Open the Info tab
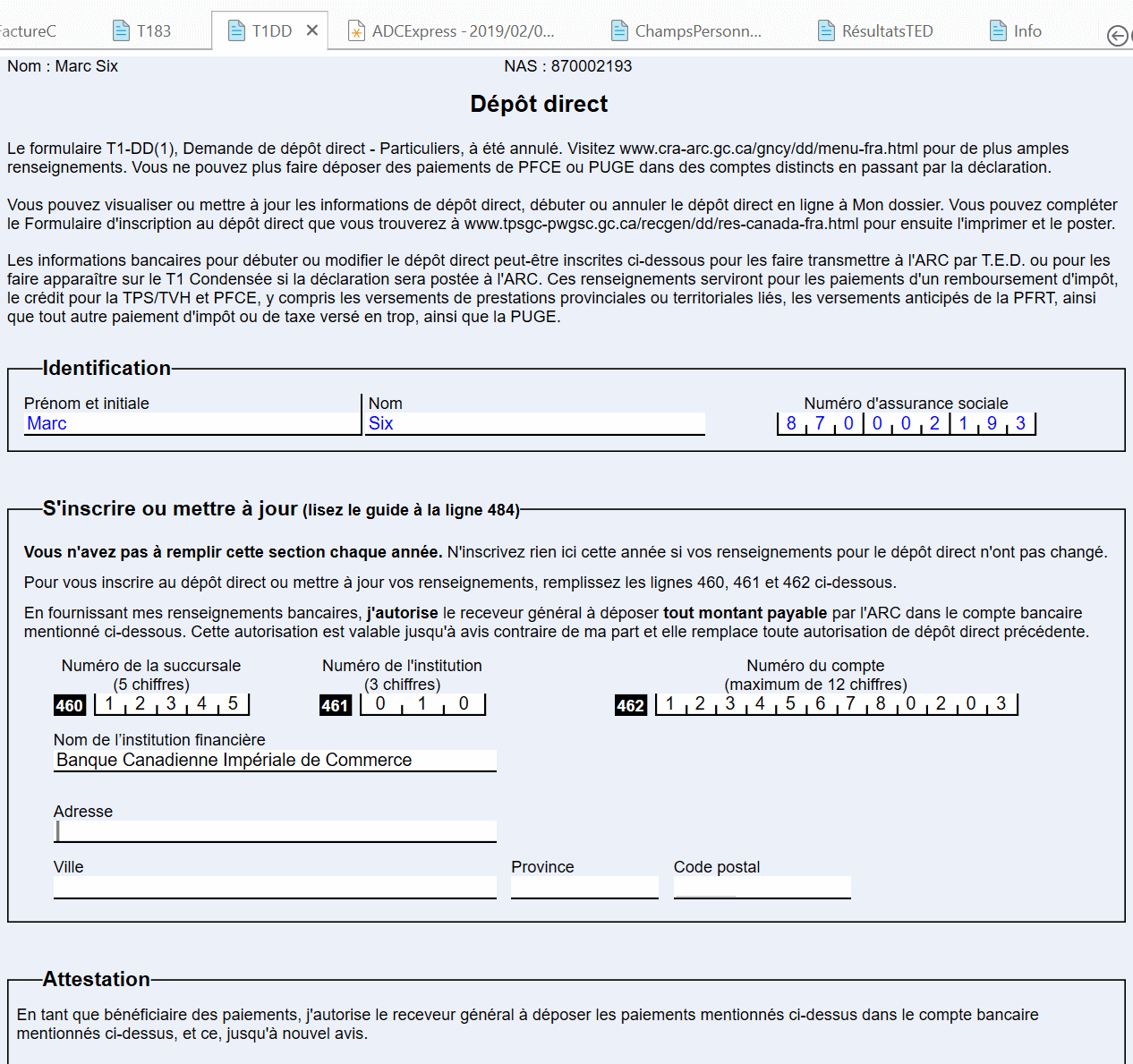Screen dimensions: 1133x1064 coord(1016,31)
